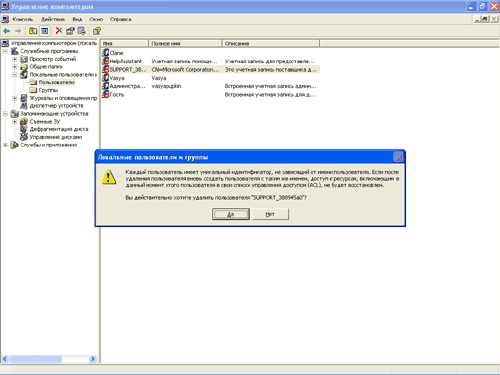Click the console icon in title bar

pos(5,6)
